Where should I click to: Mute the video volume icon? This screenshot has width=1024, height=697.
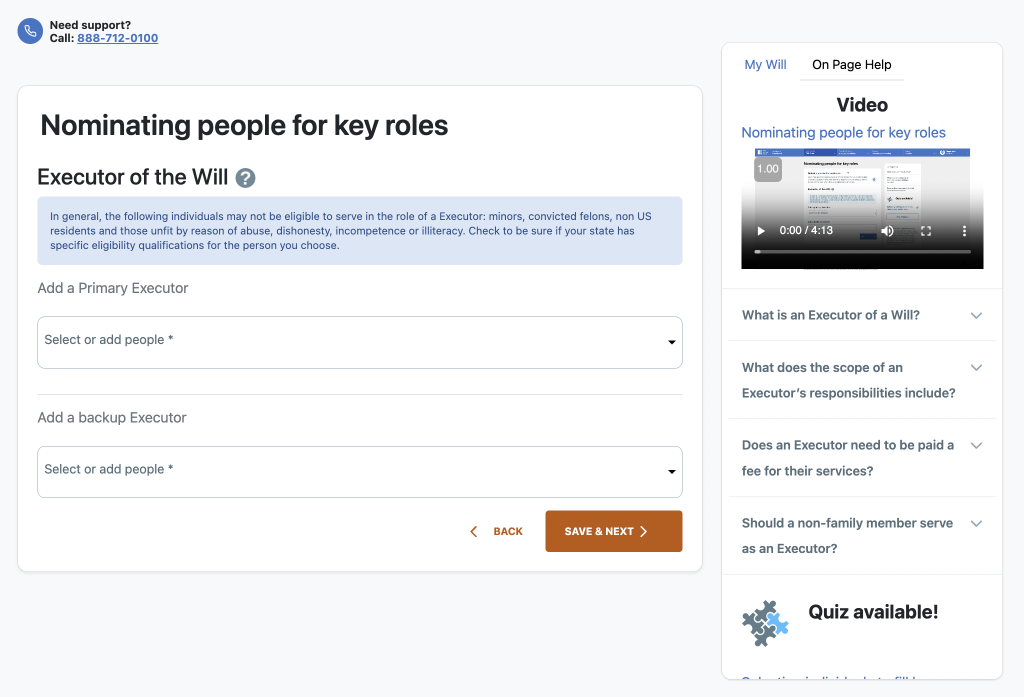click(x=887, y=231)
